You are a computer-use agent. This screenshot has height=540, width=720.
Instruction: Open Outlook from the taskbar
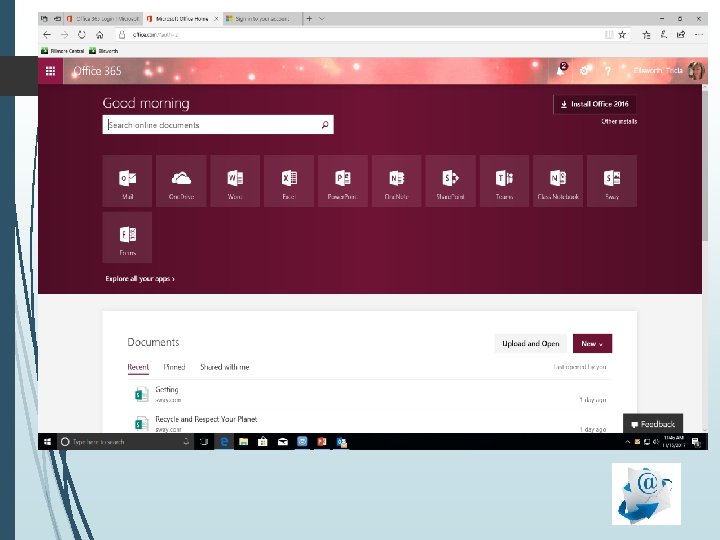click(x=342, y=442)
